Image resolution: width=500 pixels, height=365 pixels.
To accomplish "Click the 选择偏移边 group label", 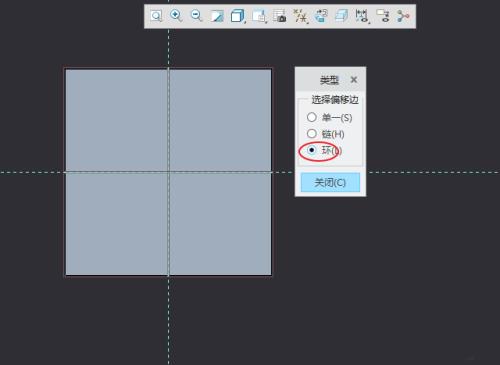I will click(x=335, y=100).
